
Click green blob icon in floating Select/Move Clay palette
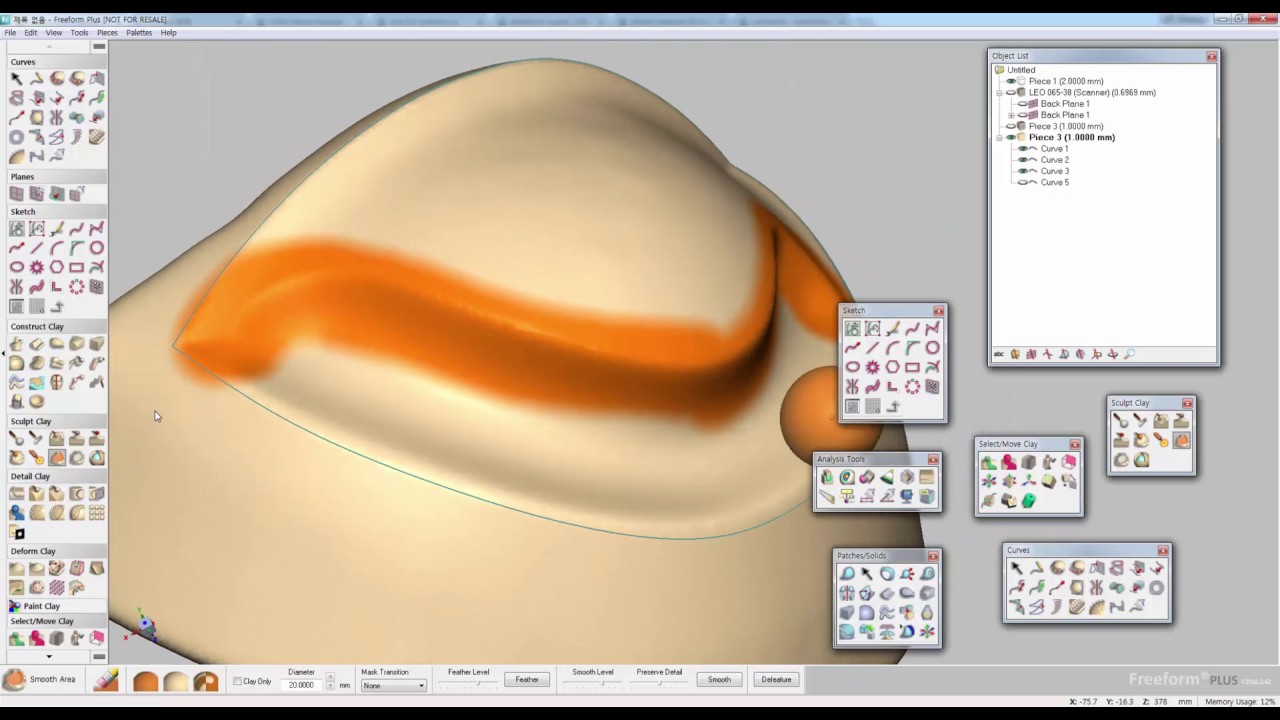pos(1029,500)
